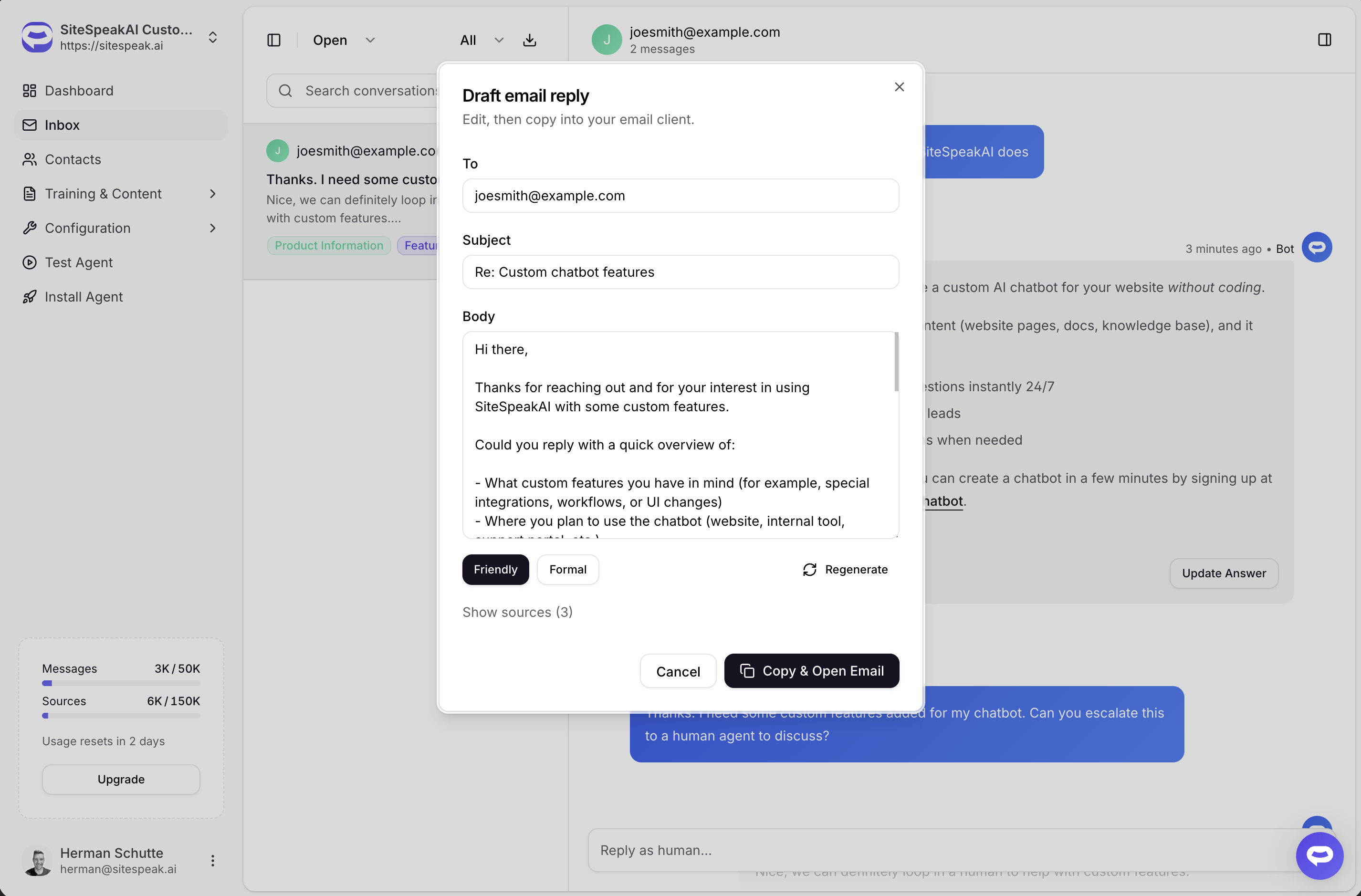Image resolution: width=1361 pixels, height=896 pixels.
Task: Click the Sources usage progress bar
Action: tap(121, 715)
